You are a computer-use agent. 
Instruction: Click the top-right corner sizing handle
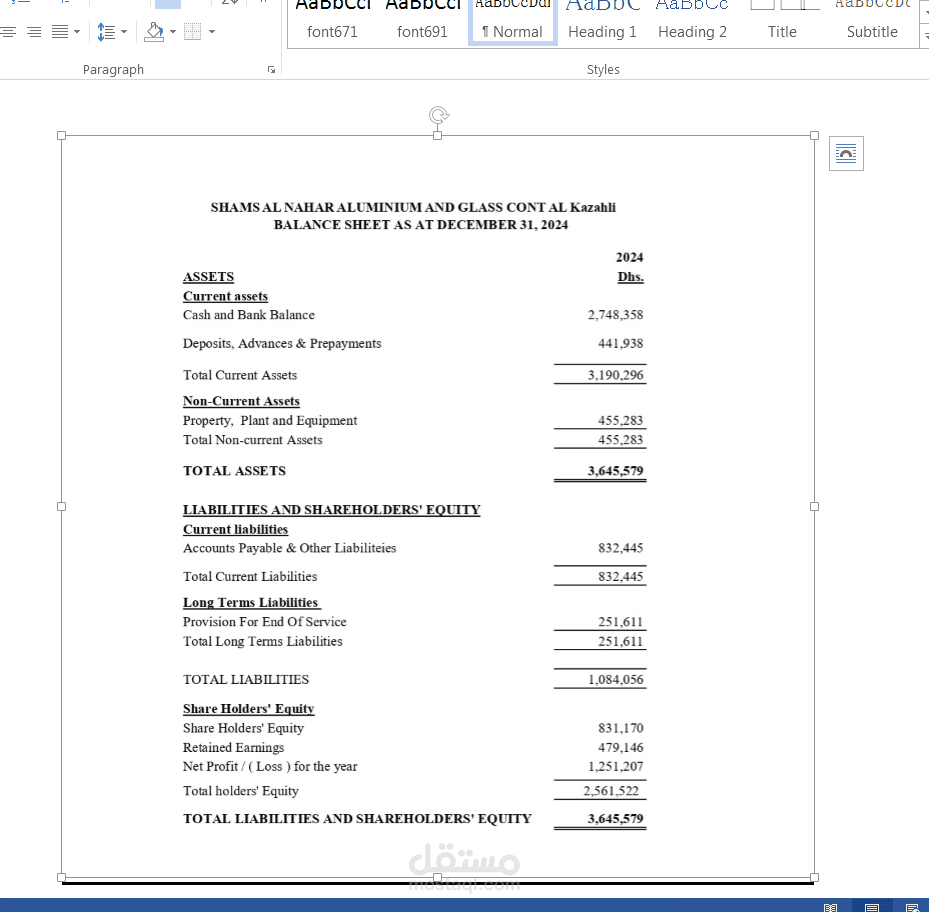(x=815, y=136)
